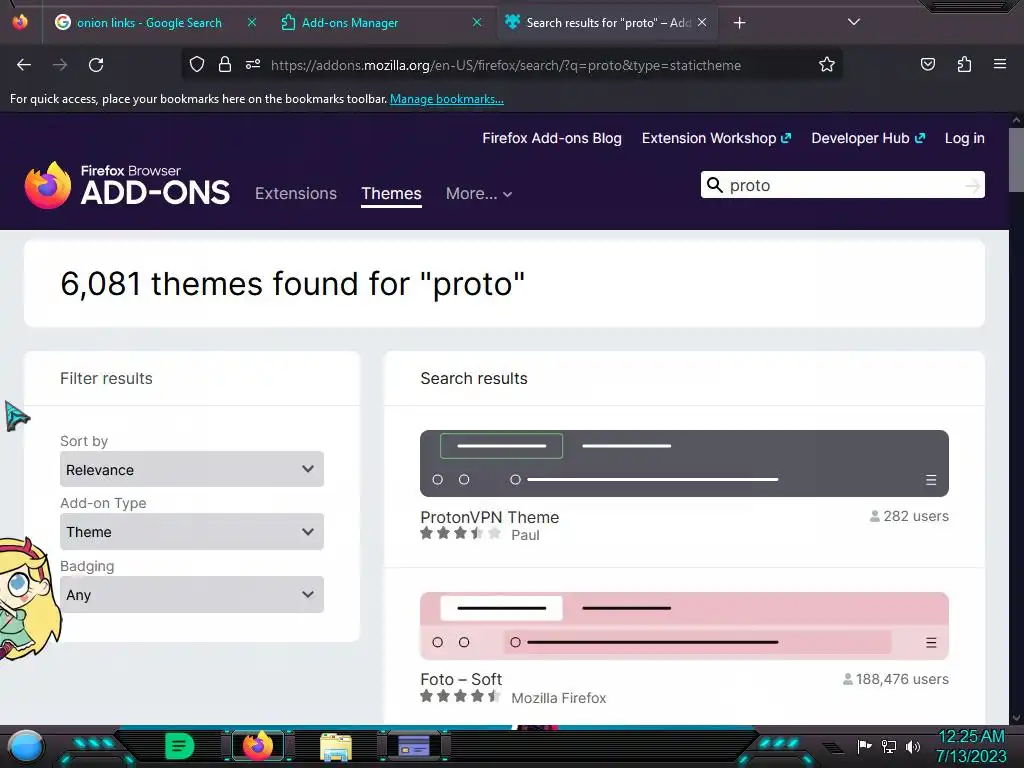Select the "Mozilla Firefox" author text
Image resolution: width=1024 pixels, height=768 pixels.
(558, 697)
